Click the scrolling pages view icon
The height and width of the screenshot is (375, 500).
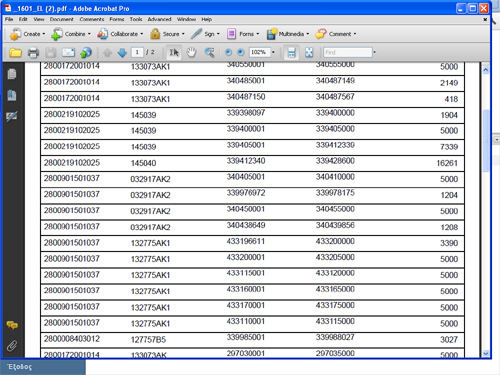coord(291,53)
